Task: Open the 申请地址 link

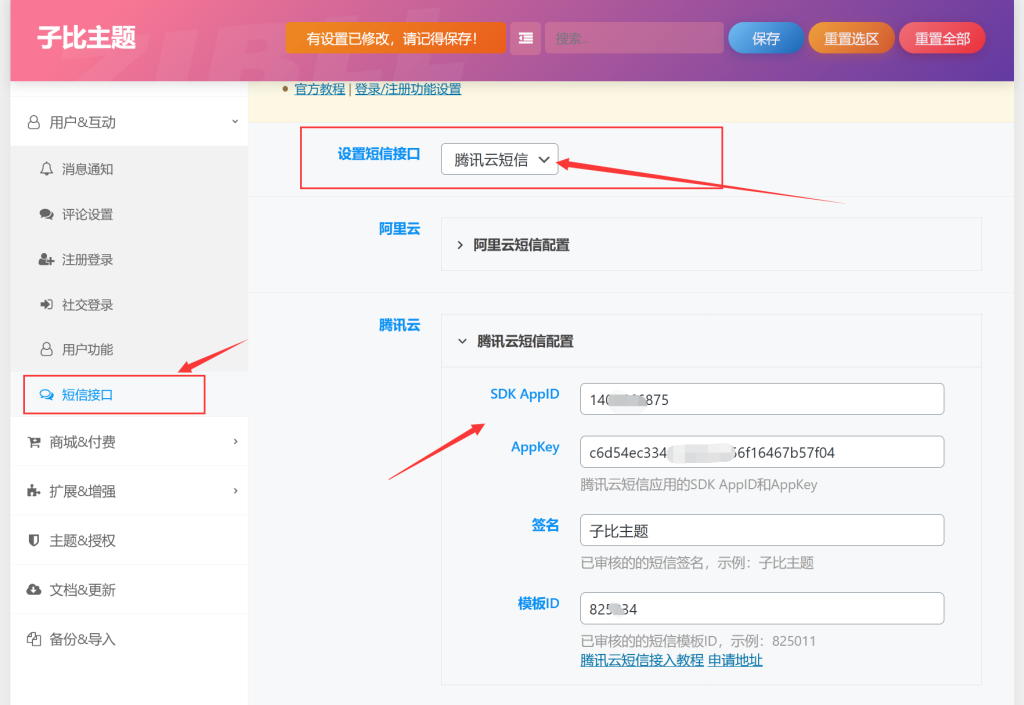Action: [735, 660]
